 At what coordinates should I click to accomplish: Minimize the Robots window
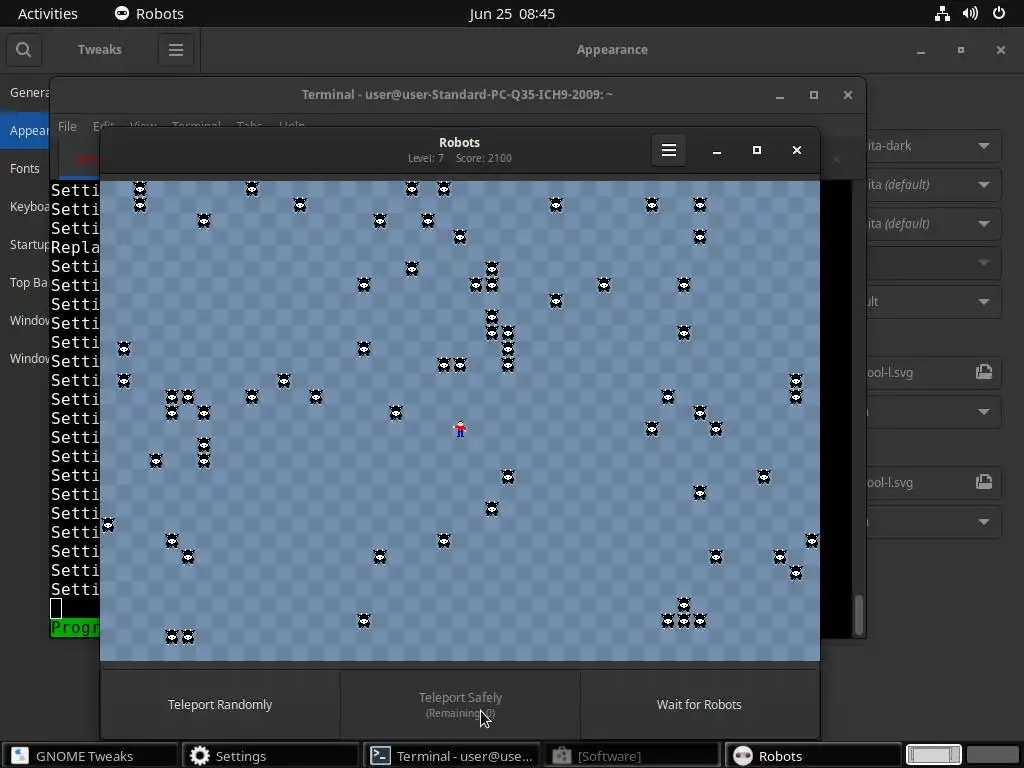click(716, 151)
